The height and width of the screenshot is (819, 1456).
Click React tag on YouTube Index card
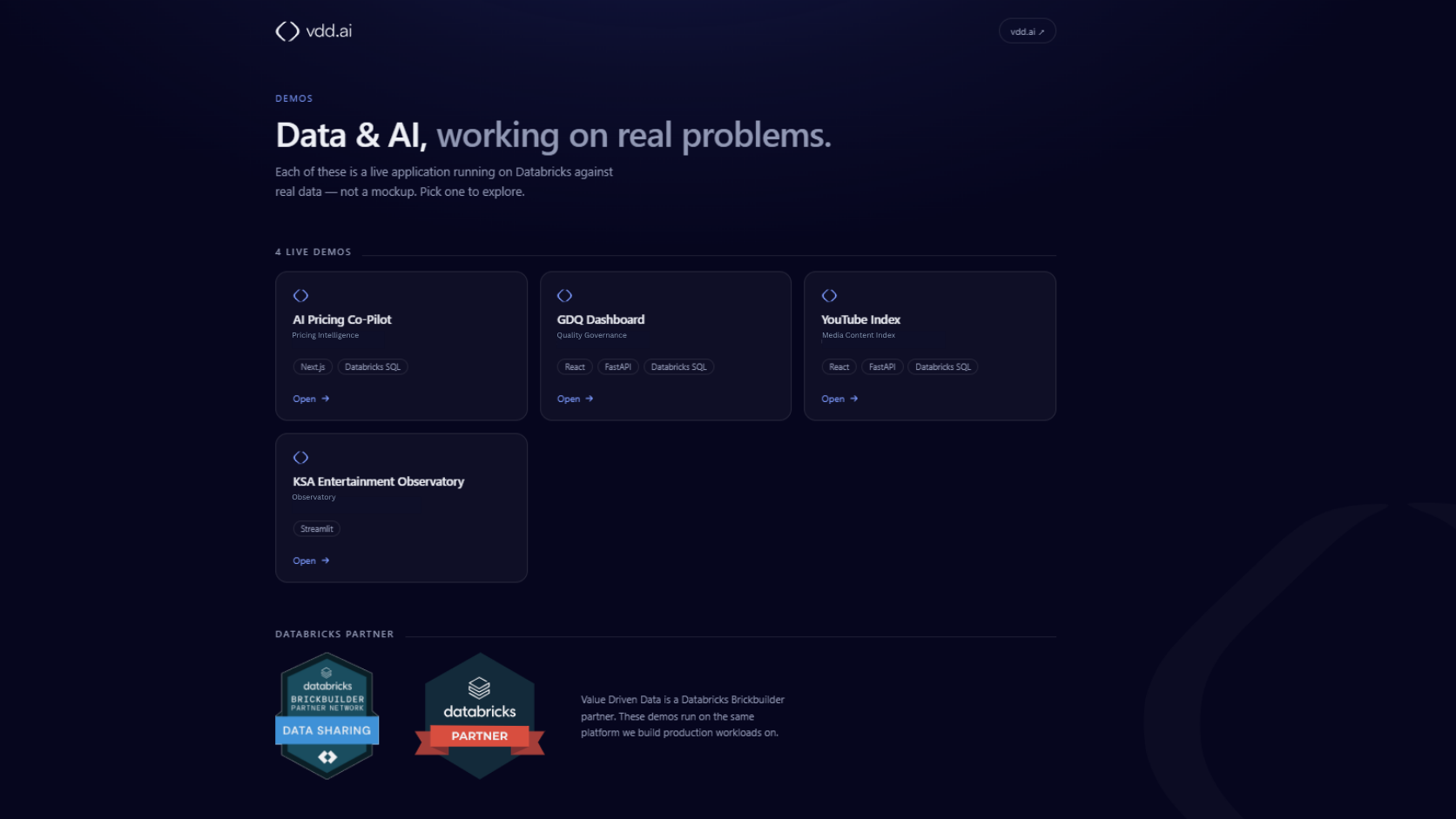[839, 367]
